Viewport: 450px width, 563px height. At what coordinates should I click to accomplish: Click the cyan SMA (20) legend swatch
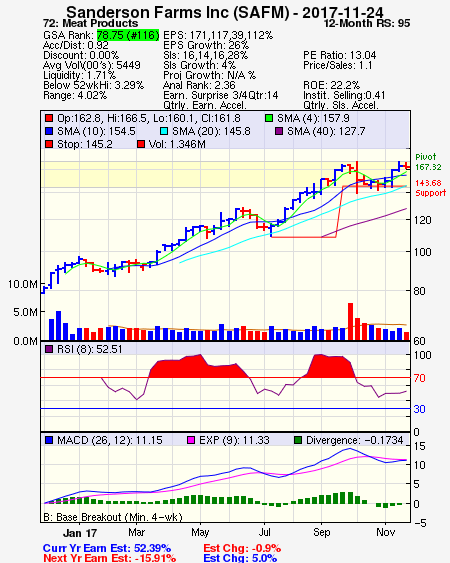click(164, 131)
